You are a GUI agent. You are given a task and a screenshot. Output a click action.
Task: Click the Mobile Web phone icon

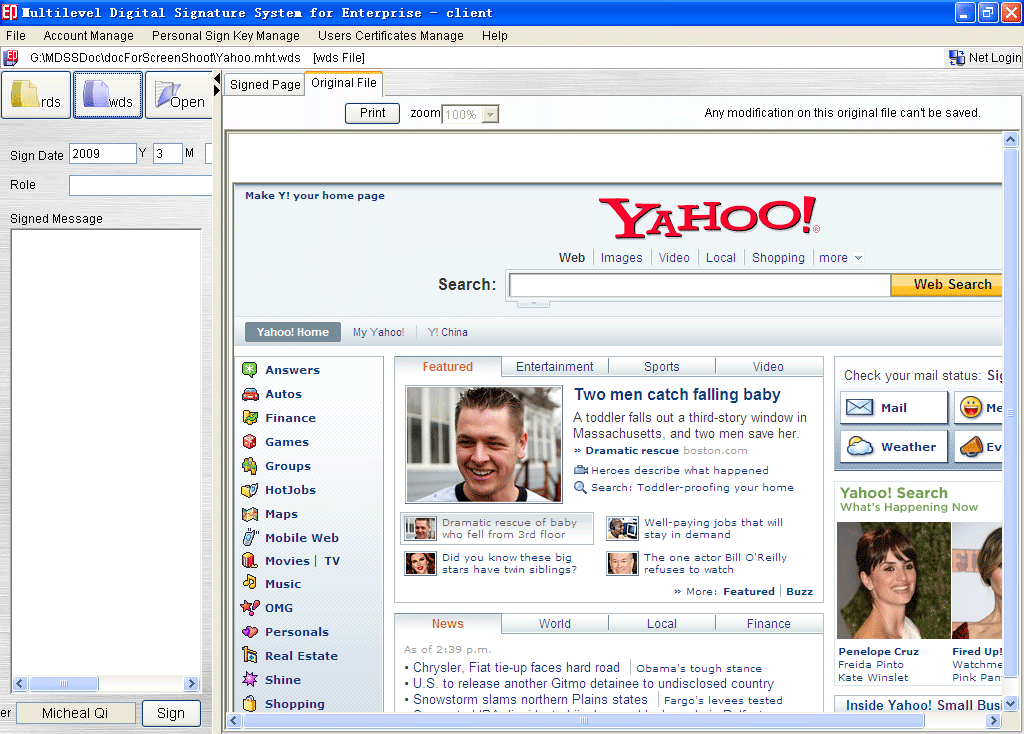pos(249,537)
